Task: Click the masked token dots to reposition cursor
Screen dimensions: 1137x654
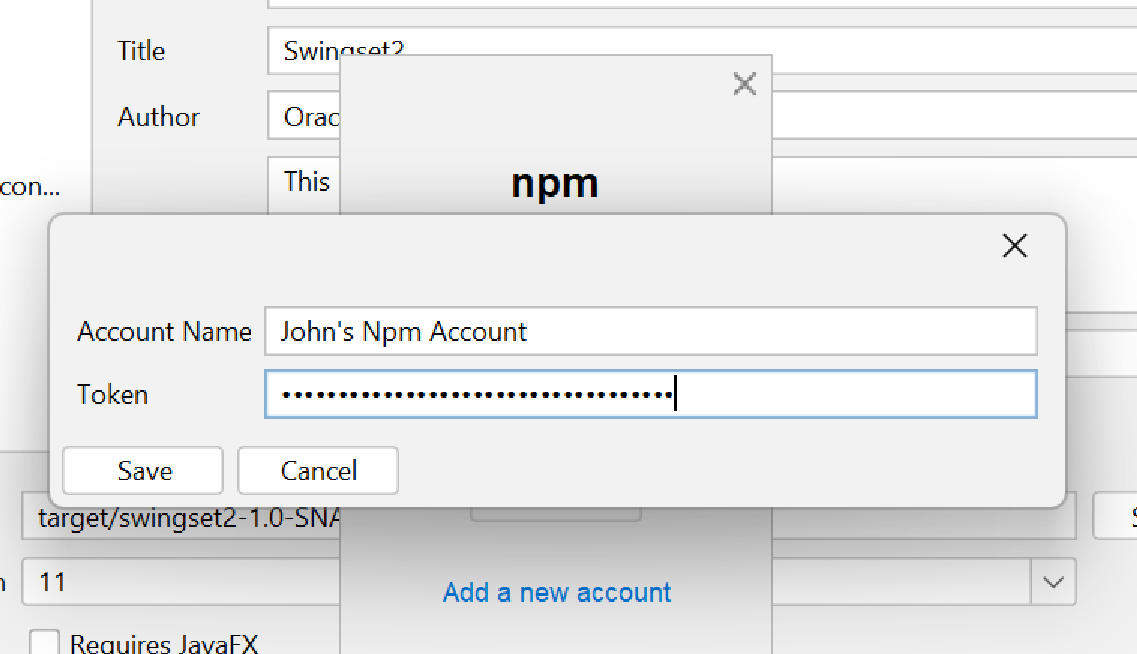Action: [x=470, y=394]
